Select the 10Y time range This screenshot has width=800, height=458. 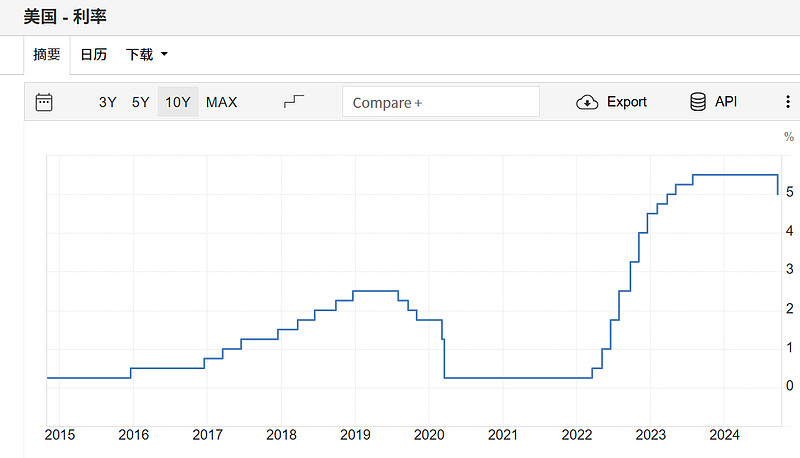tap(178, 102)
